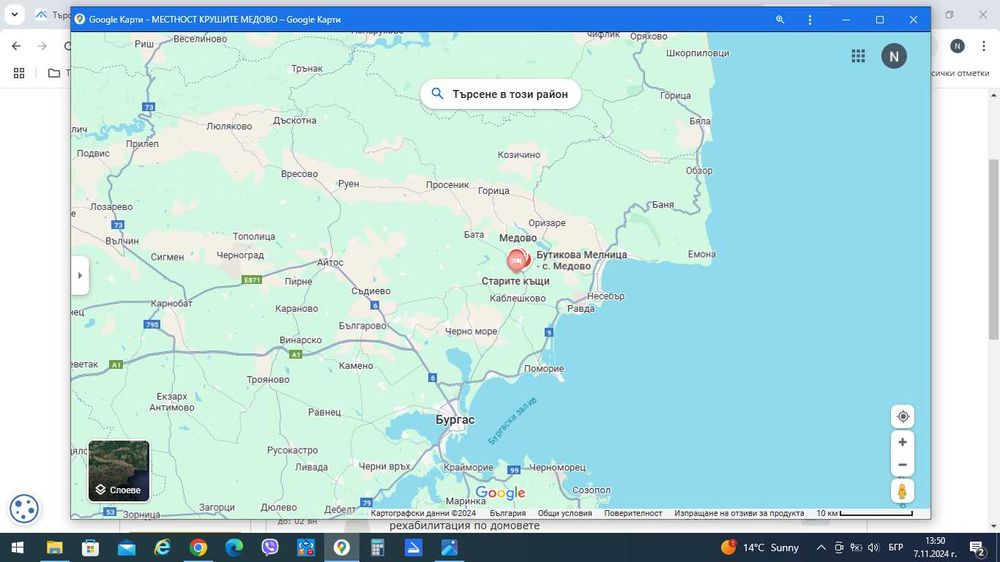
Task: Click the 'България' footer link
Action: click(x=508, y=513)
